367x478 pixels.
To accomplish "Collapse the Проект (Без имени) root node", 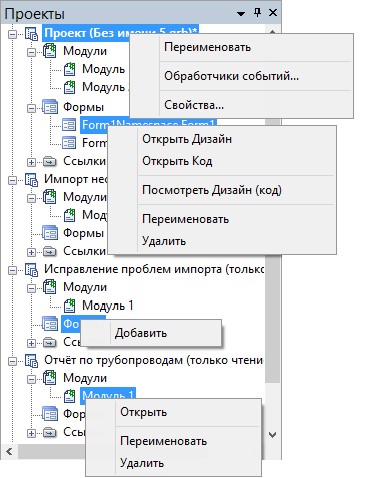I will pos(12,34).
